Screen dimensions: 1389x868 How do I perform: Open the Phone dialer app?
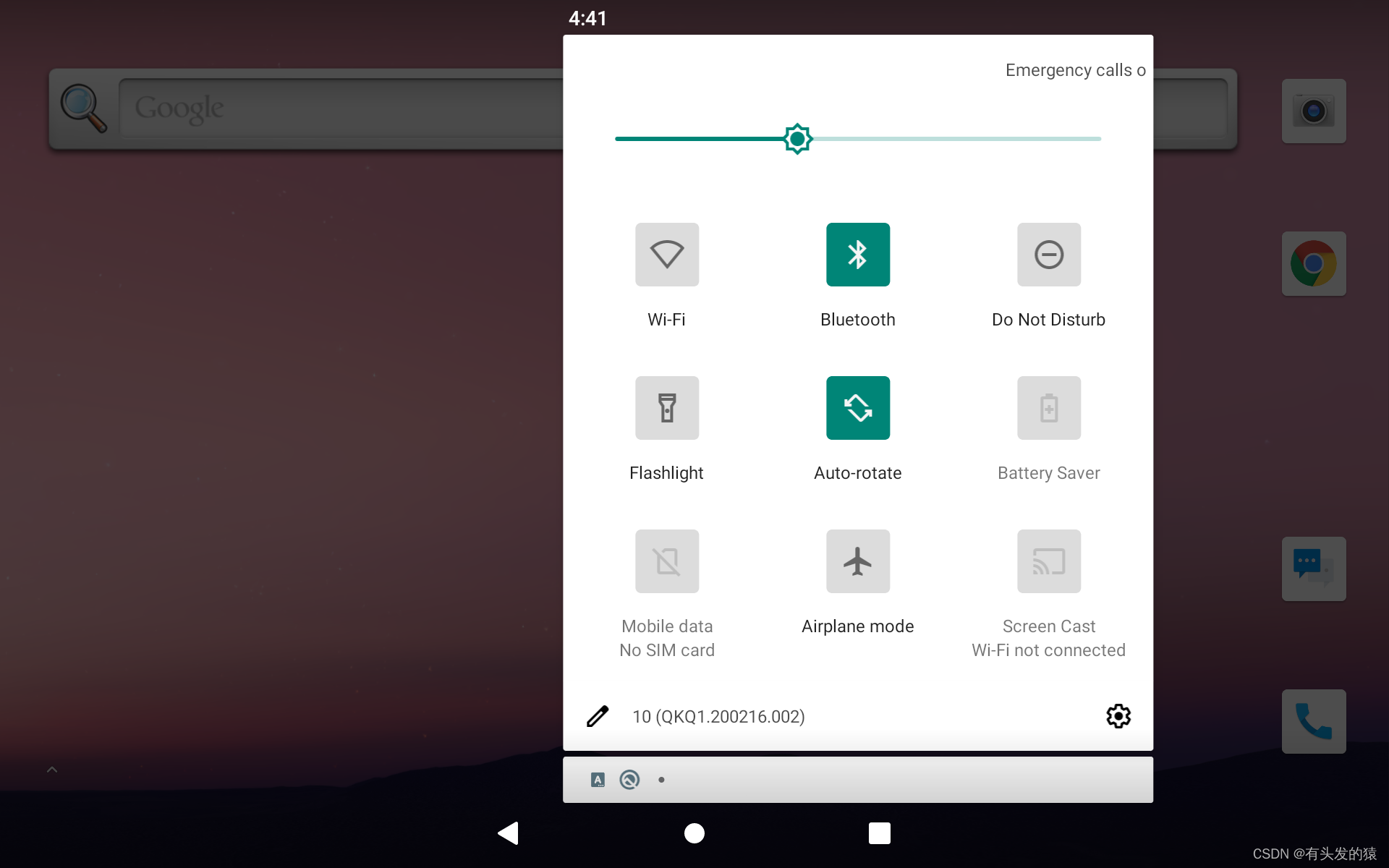[1313, 721]
